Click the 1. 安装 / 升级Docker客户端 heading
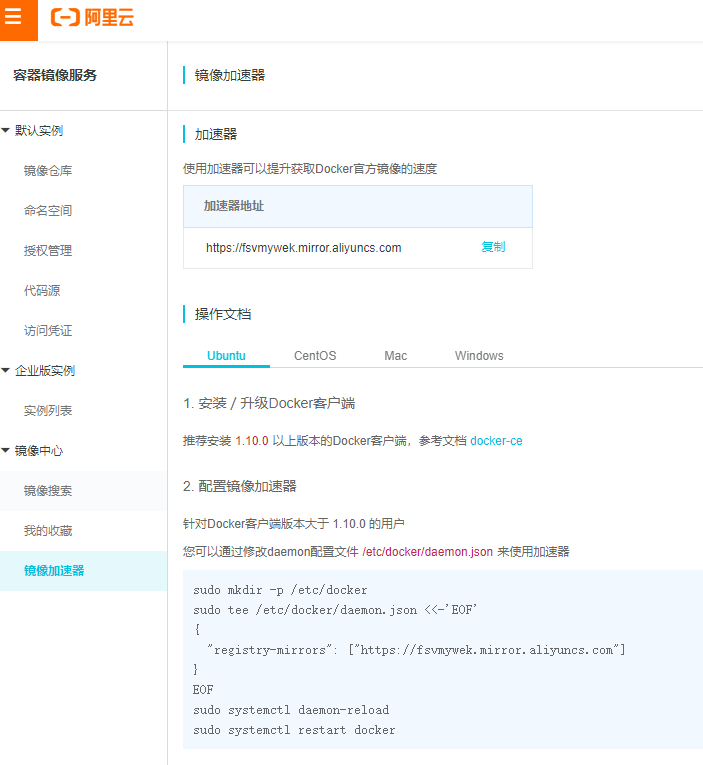This screenshot has height=765, width=703. click(x=269, y=403)
